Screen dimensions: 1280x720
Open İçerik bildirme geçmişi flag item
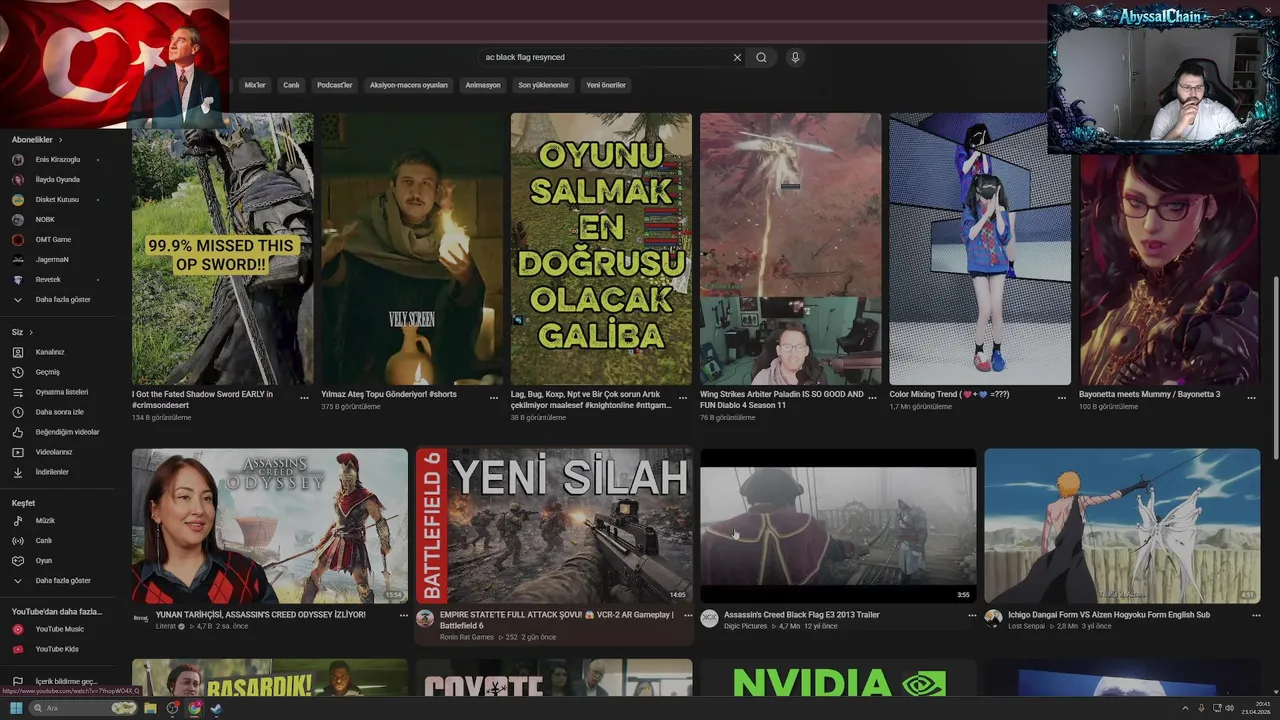pyautogui.click(x=65, y=681)
